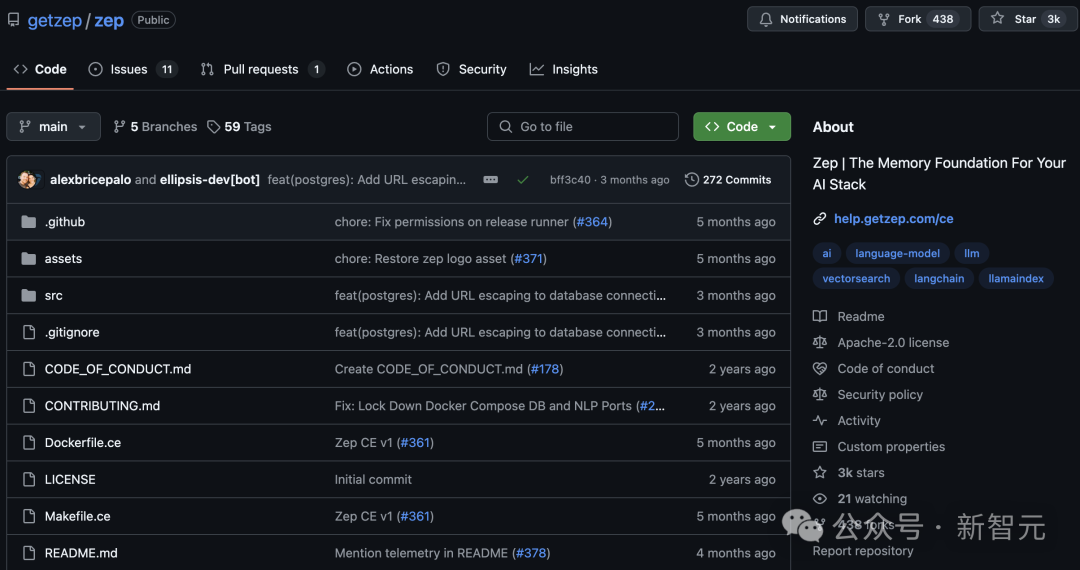Click the folder icon next to src
The height and width of the screenshot is (570, 1080).
tap(28, 295)
